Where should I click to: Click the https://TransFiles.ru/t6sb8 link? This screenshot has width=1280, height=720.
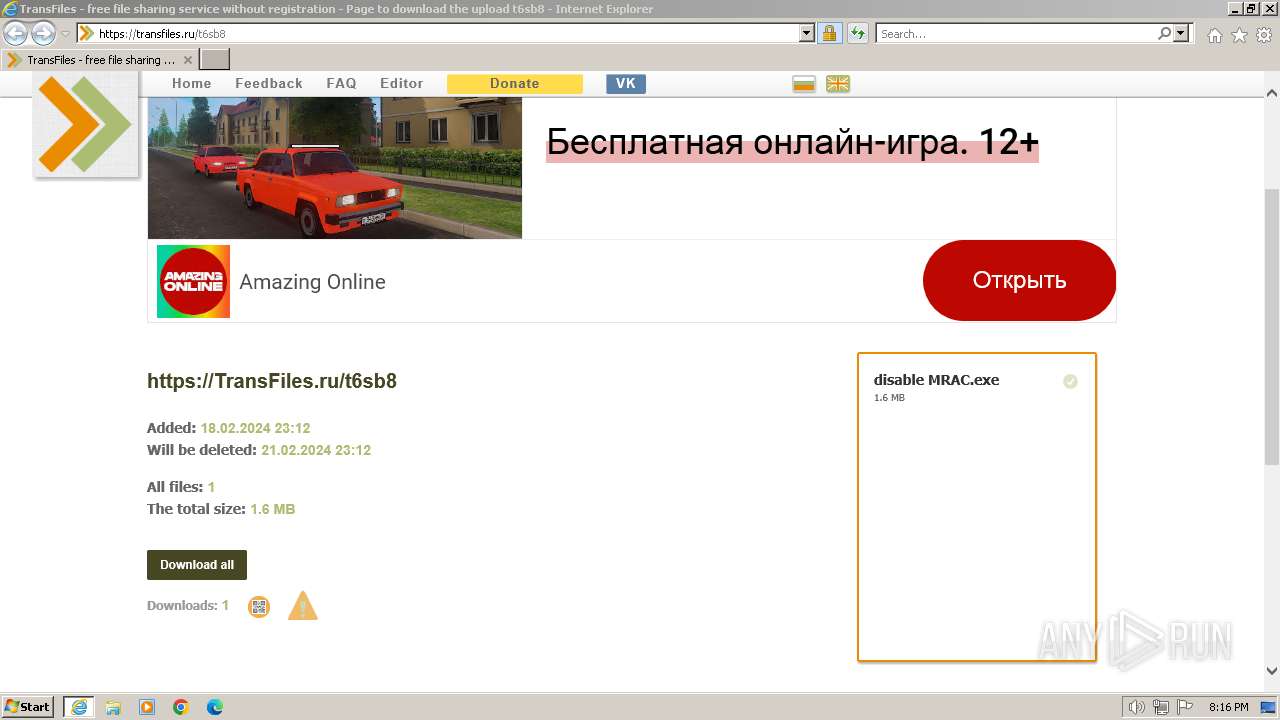coord(272,381)
